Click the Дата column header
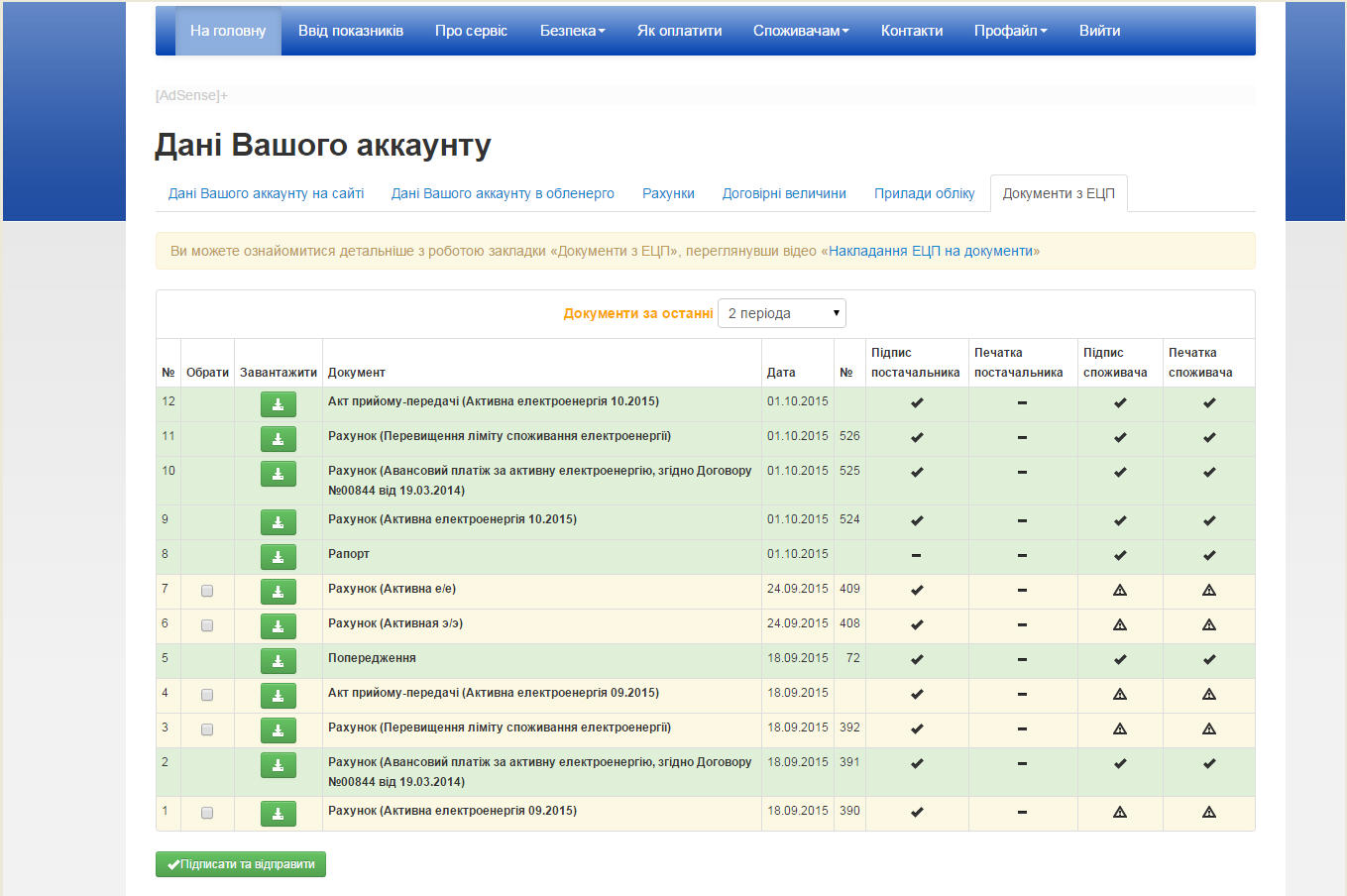This screenshot has height=896, width=1347. pos(781,373)
